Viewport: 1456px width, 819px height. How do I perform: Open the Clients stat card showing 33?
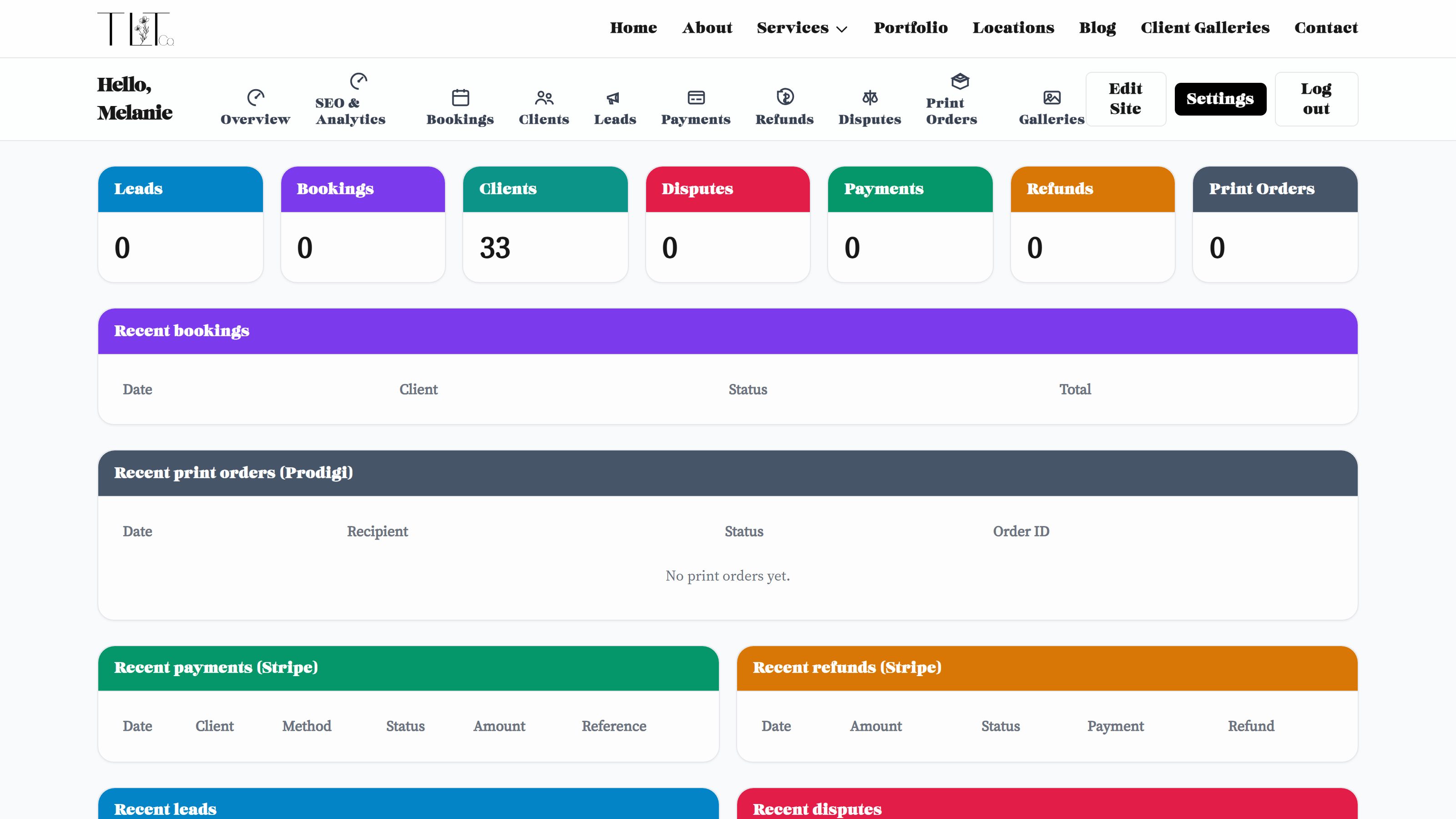[545, 224]
